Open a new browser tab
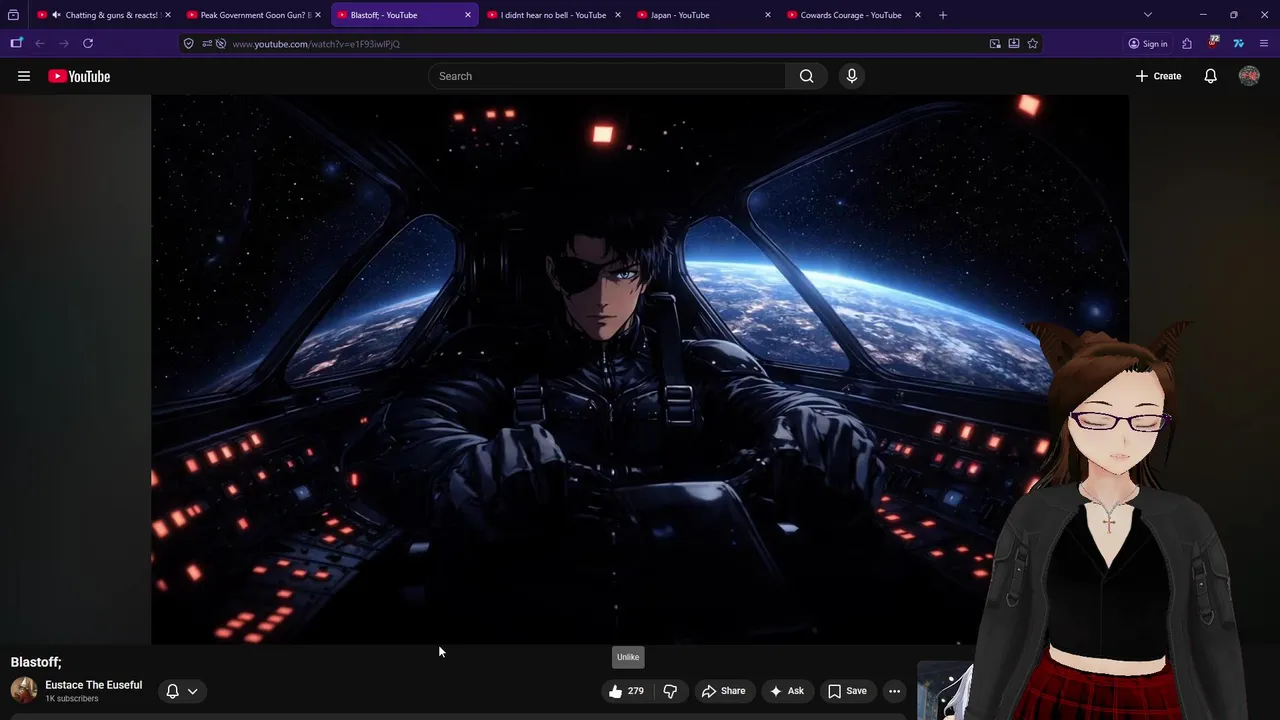Screen dimensions: 1280x720 pyautogui.click(x=943, y=15)
